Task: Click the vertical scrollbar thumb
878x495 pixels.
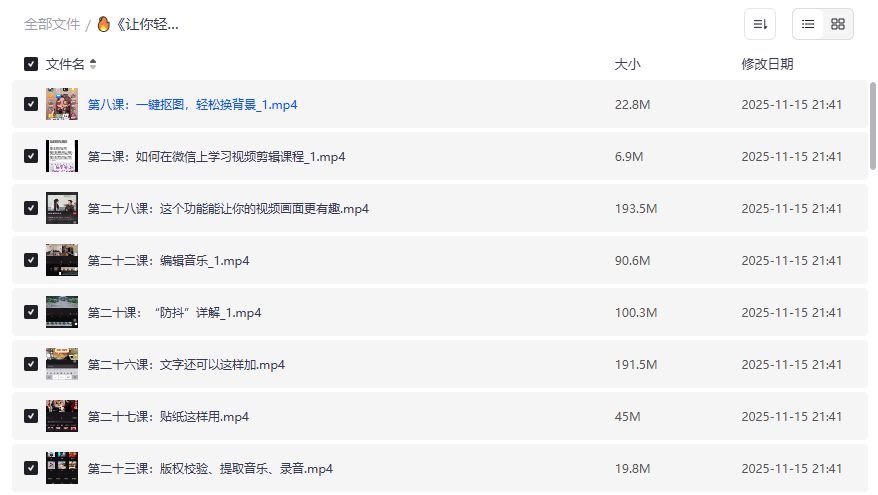Action: (x=872, y=125)
